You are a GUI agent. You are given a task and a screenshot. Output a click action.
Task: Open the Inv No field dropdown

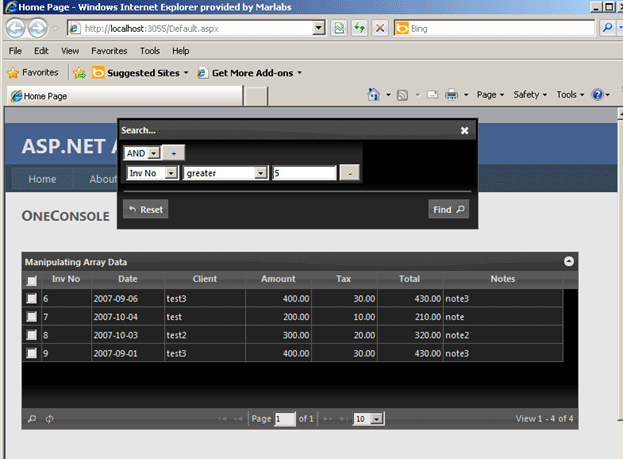coord(153,173)
